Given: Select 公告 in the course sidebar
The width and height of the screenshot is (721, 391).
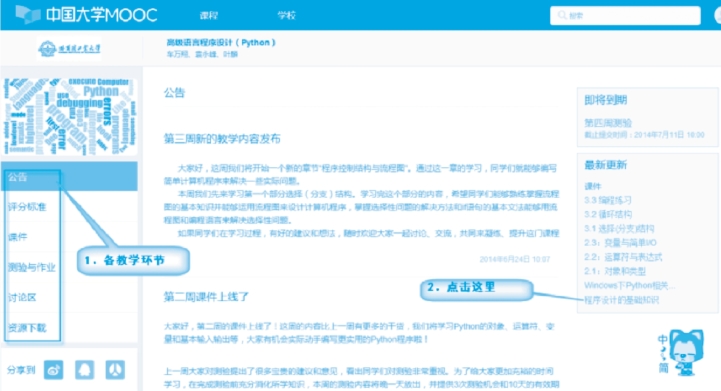Looking at the screenshot, I should click(x=69, y=177).
